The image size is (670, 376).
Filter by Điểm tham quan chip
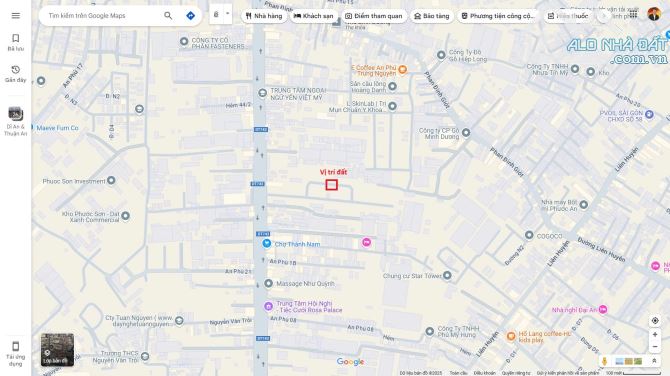point(374,16)
